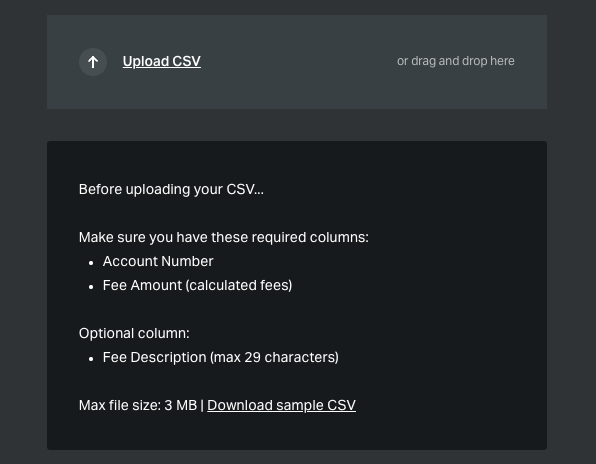Viewport: 596px width, 464px height.
Task: Click the word CSV in Upload link
Action: [186, 61]
